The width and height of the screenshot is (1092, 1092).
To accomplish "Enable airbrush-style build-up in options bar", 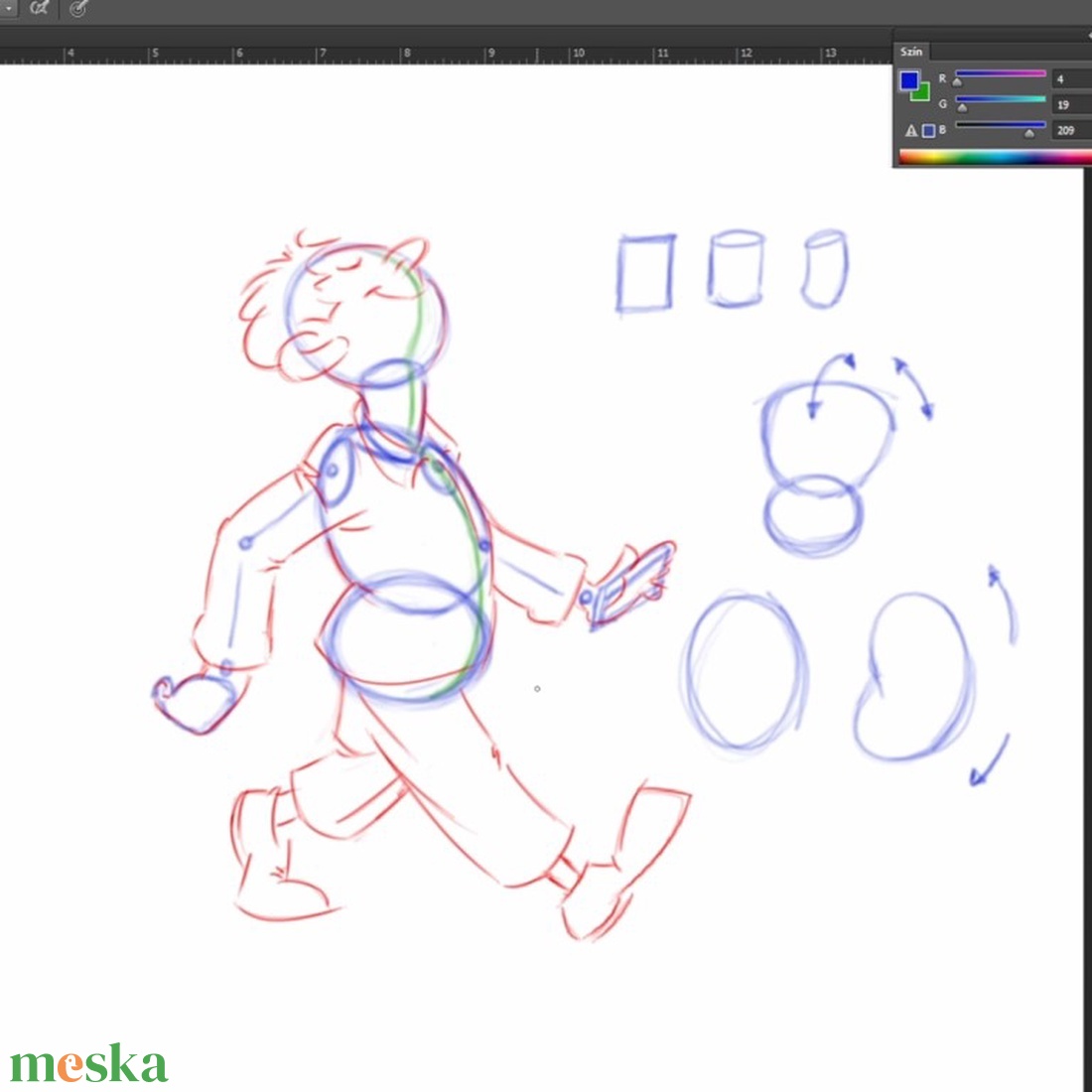I will [x=39, y=8].
